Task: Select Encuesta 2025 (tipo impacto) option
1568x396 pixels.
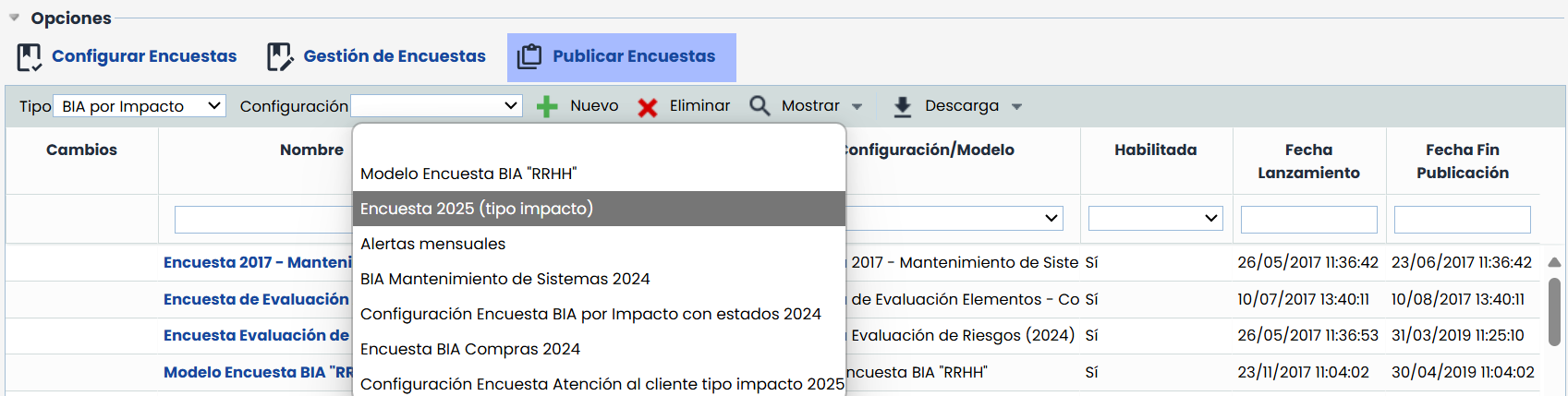Action: 598,209
